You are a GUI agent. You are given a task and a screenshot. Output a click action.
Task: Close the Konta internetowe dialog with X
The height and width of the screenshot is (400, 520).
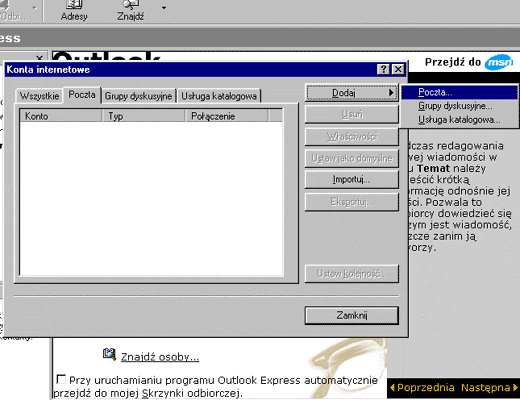click(398, 69)
